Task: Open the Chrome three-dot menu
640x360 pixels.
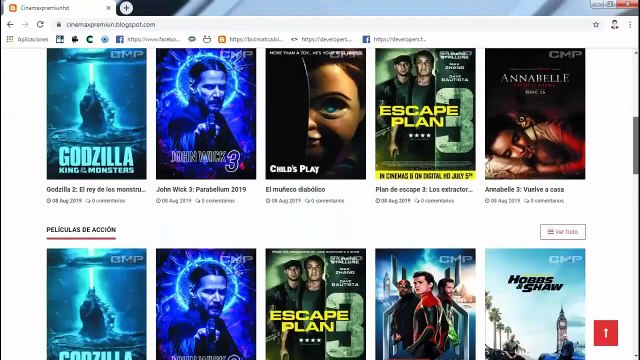Action: coord(630,24)
